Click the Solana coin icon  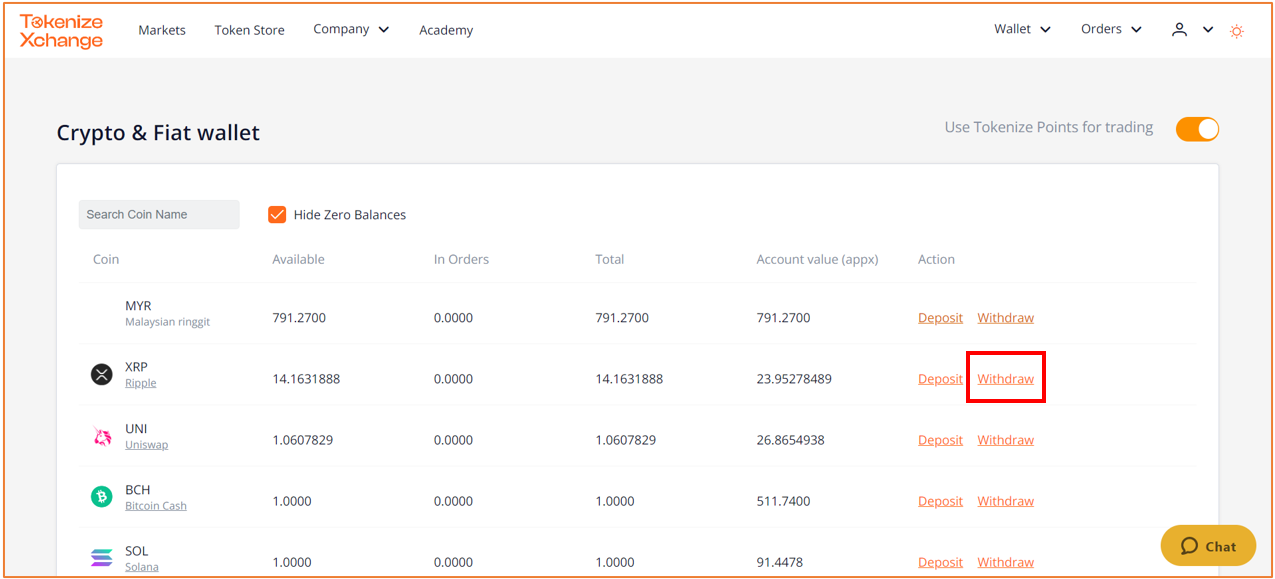click(x=102, y=558)
